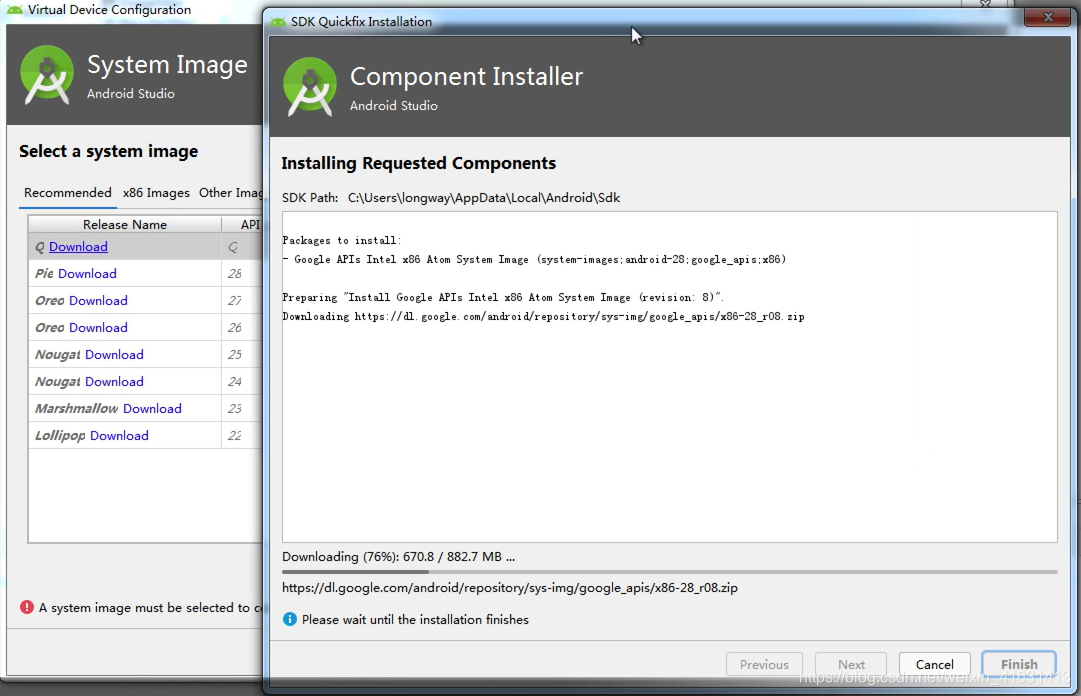Click the disabled Next button
This screenshot has width=1081, height=696.
(x=851, y=664)
